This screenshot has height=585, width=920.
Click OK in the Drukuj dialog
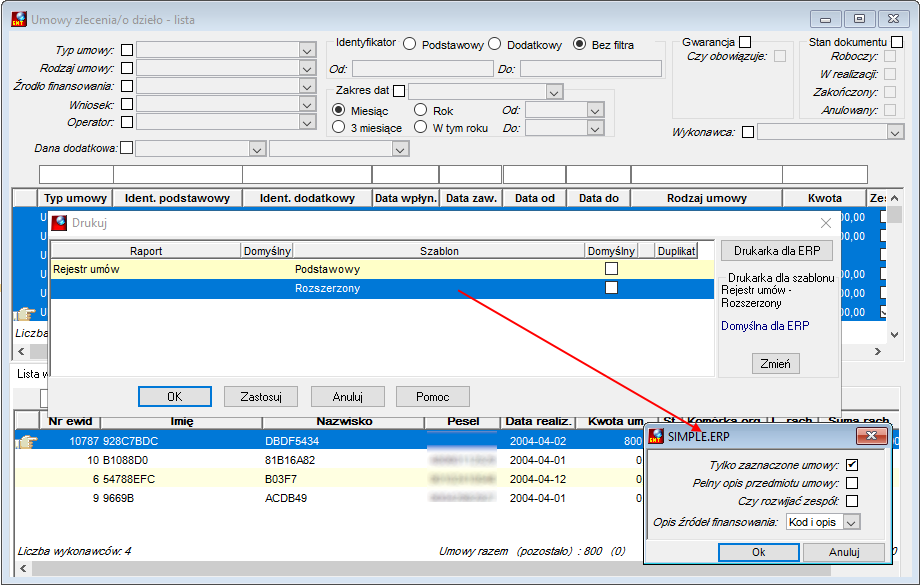click(175, 397)
